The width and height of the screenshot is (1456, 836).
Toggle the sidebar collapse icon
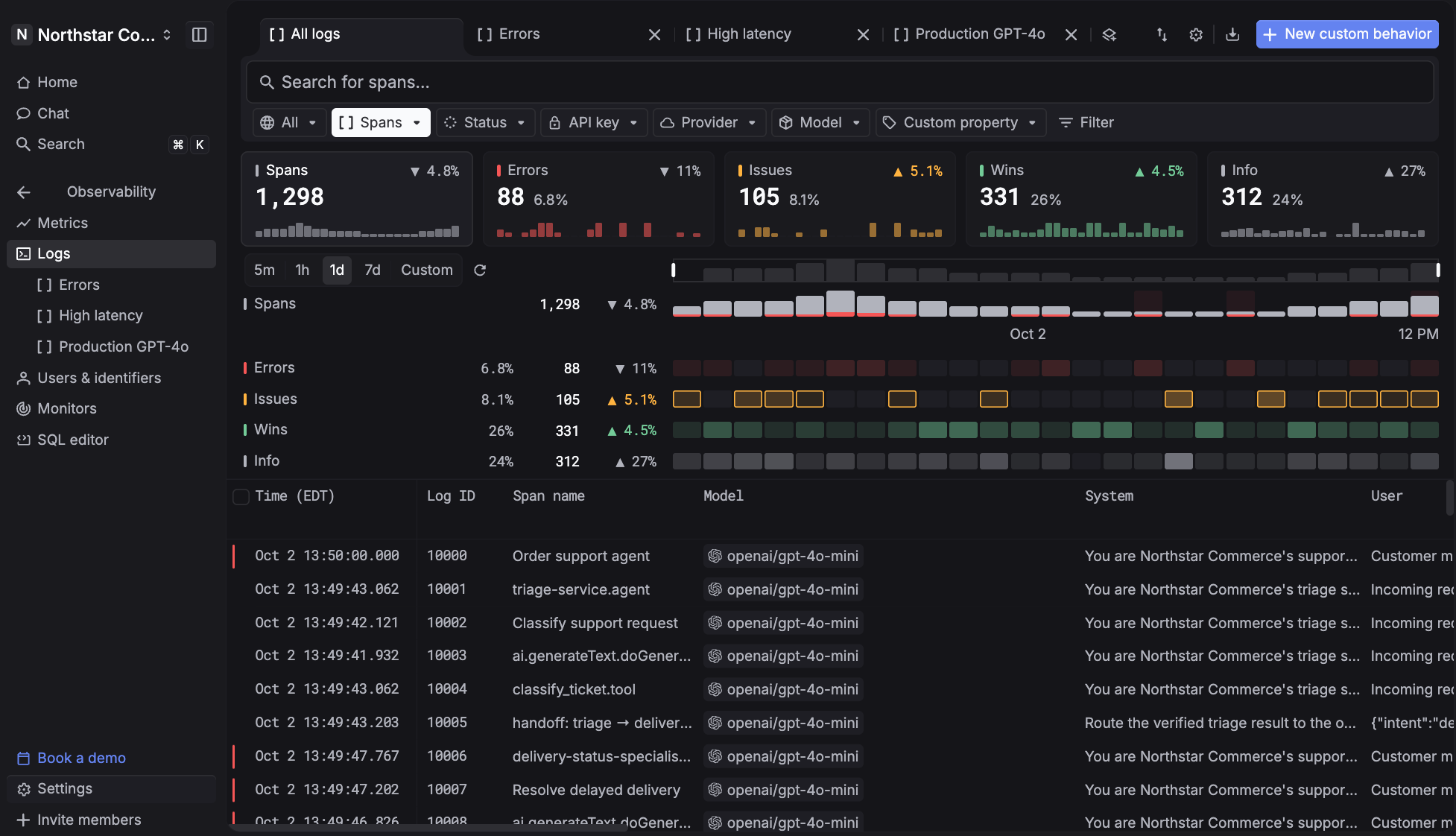tap(199, 34)
